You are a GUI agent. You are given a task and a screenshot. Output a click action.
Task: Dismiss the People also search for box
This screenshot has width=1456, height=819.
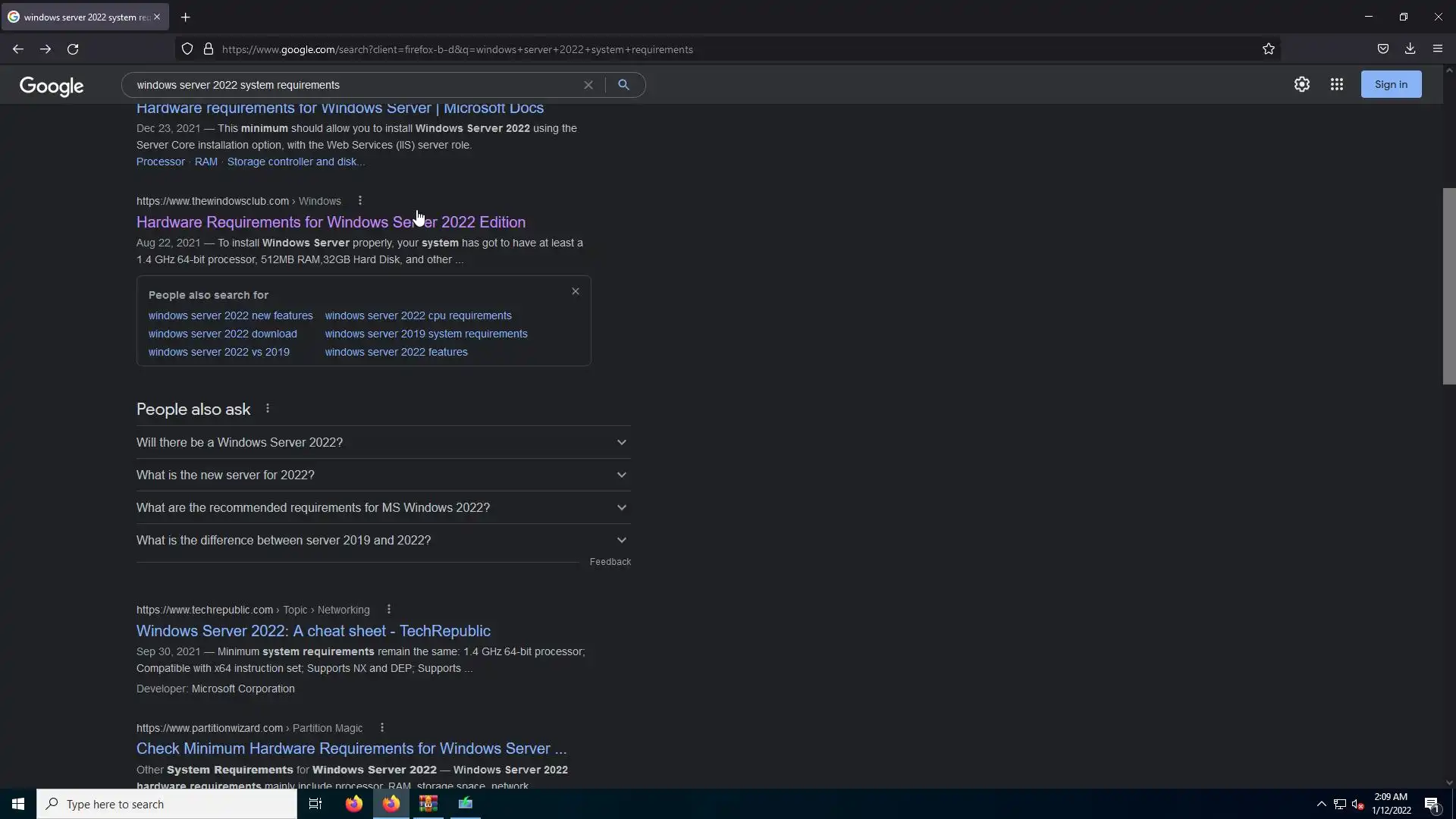tap(576, 292)
